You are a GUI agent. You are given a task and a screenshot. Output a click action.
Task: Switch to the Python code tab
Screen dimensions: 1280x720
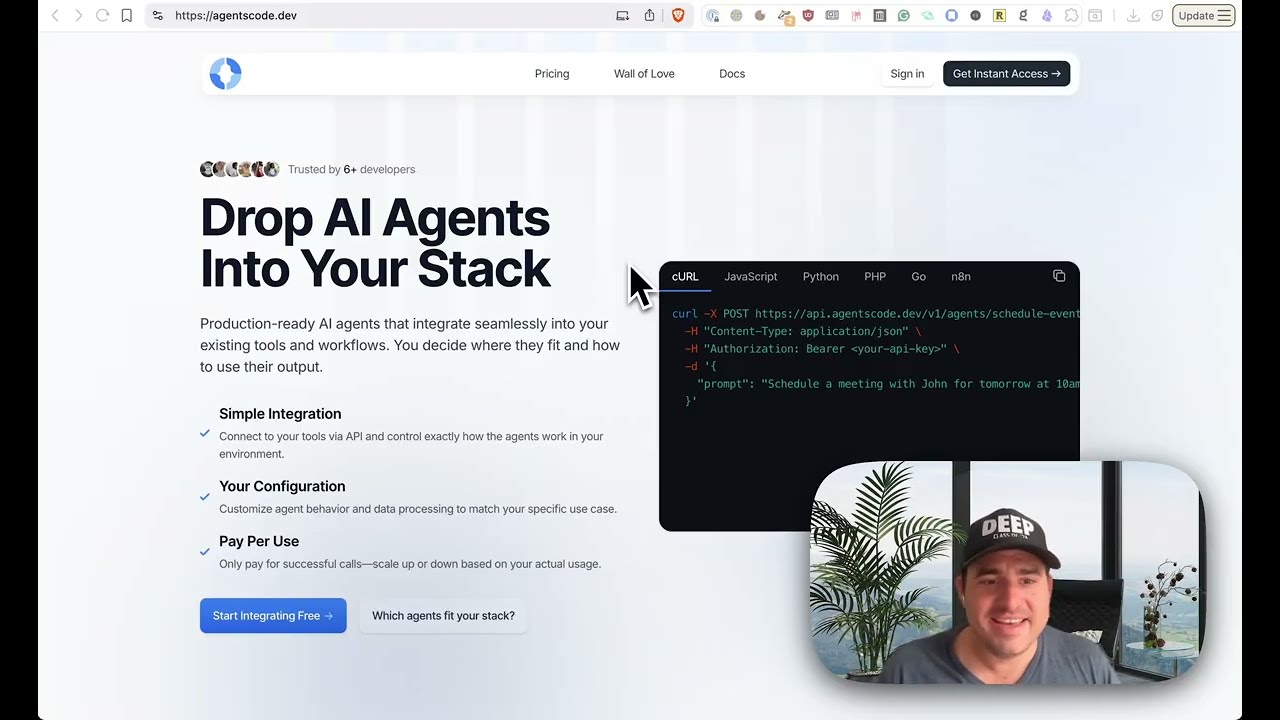point(820,276)
